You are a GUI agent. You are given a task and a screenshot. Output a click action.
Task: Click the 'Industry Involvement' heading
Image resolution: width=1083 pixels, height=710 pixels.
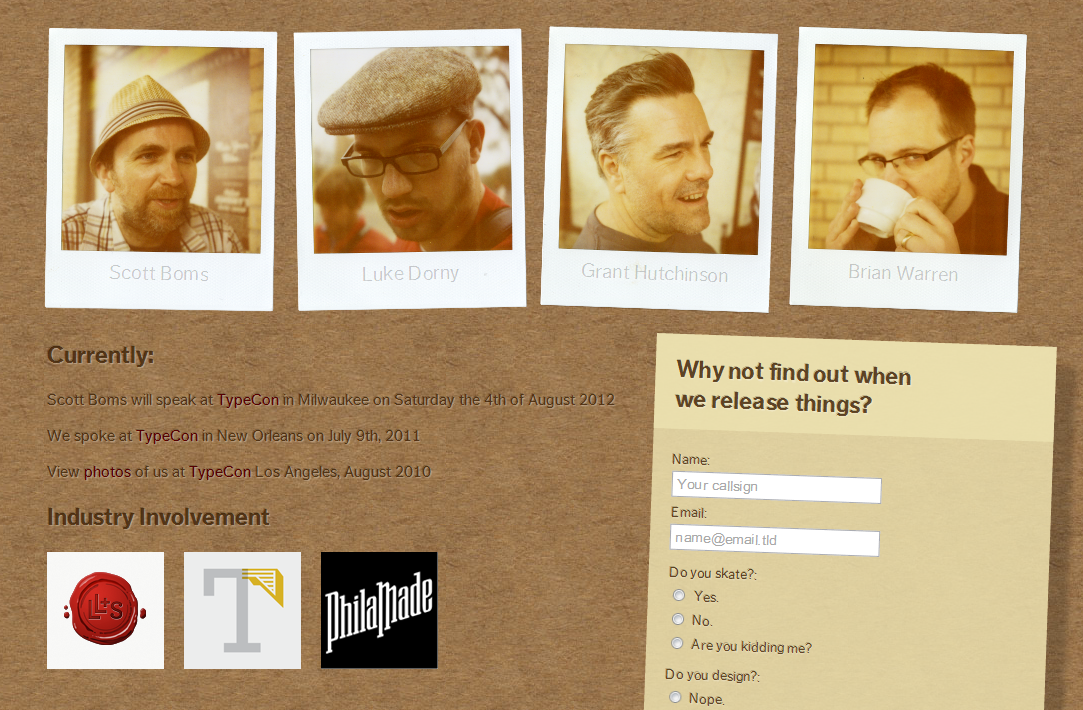point(158,517)
